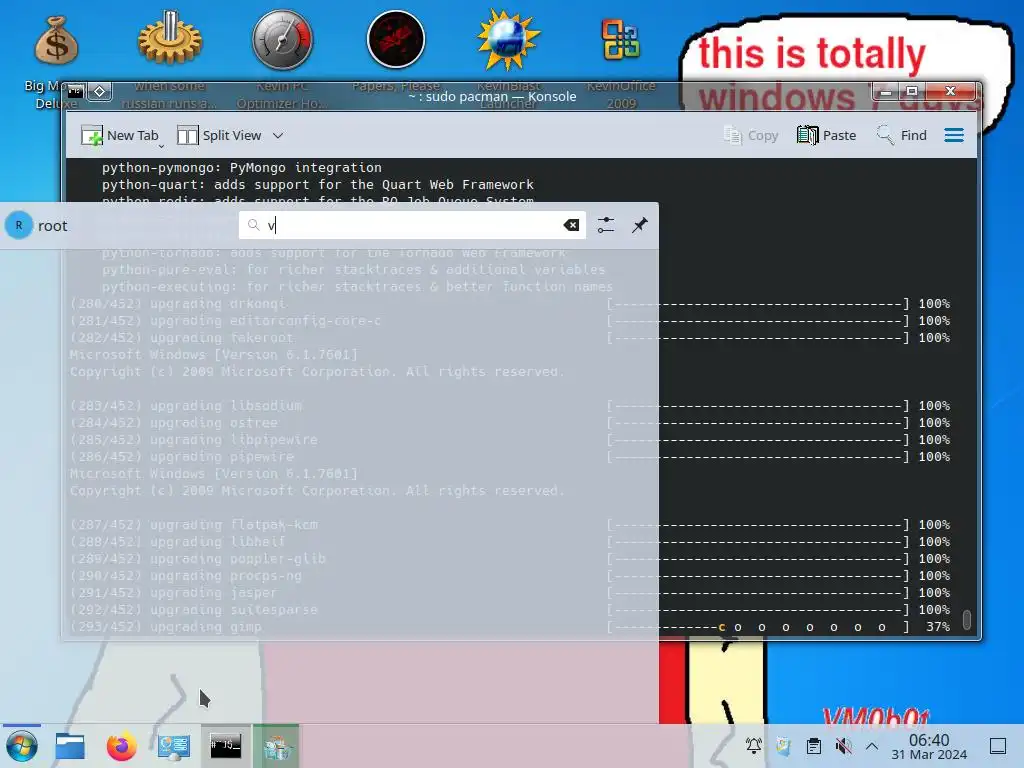1024x768 pixels.
Task: Click the Konsole window menu icon in title bar
Action: [76, 91]
